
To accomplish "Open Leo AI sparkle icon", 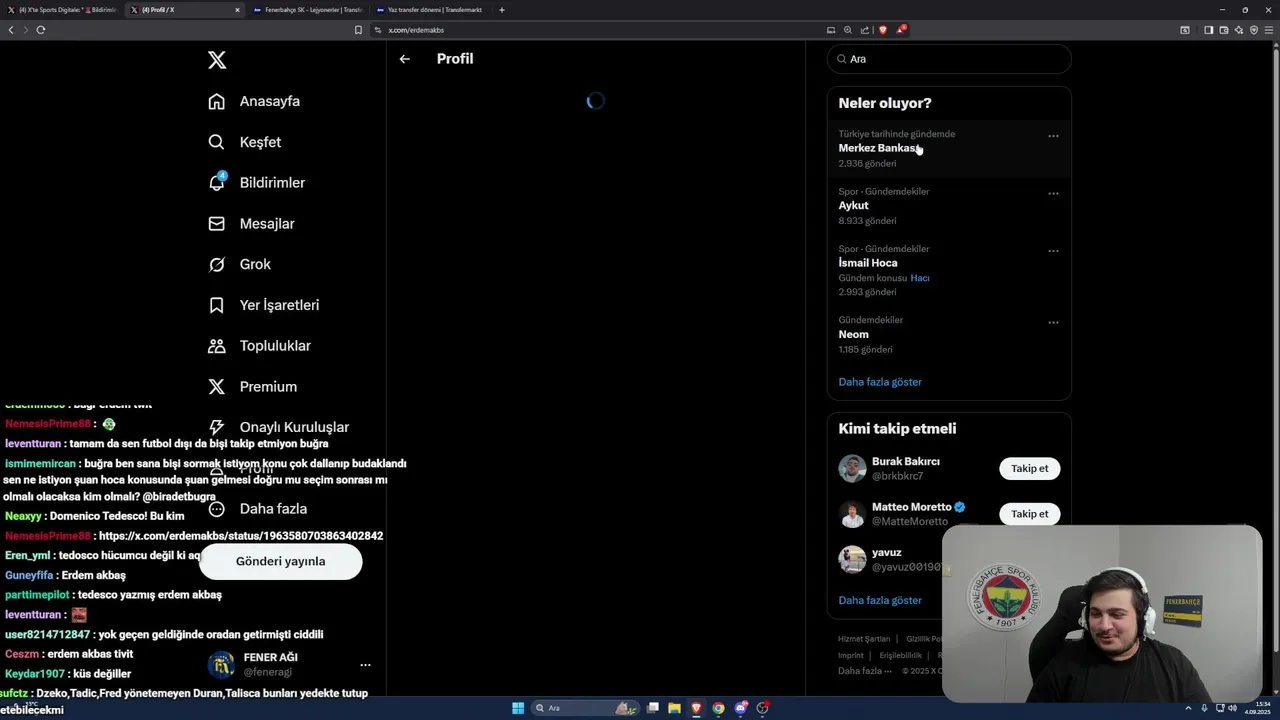I will point(1239,30).
